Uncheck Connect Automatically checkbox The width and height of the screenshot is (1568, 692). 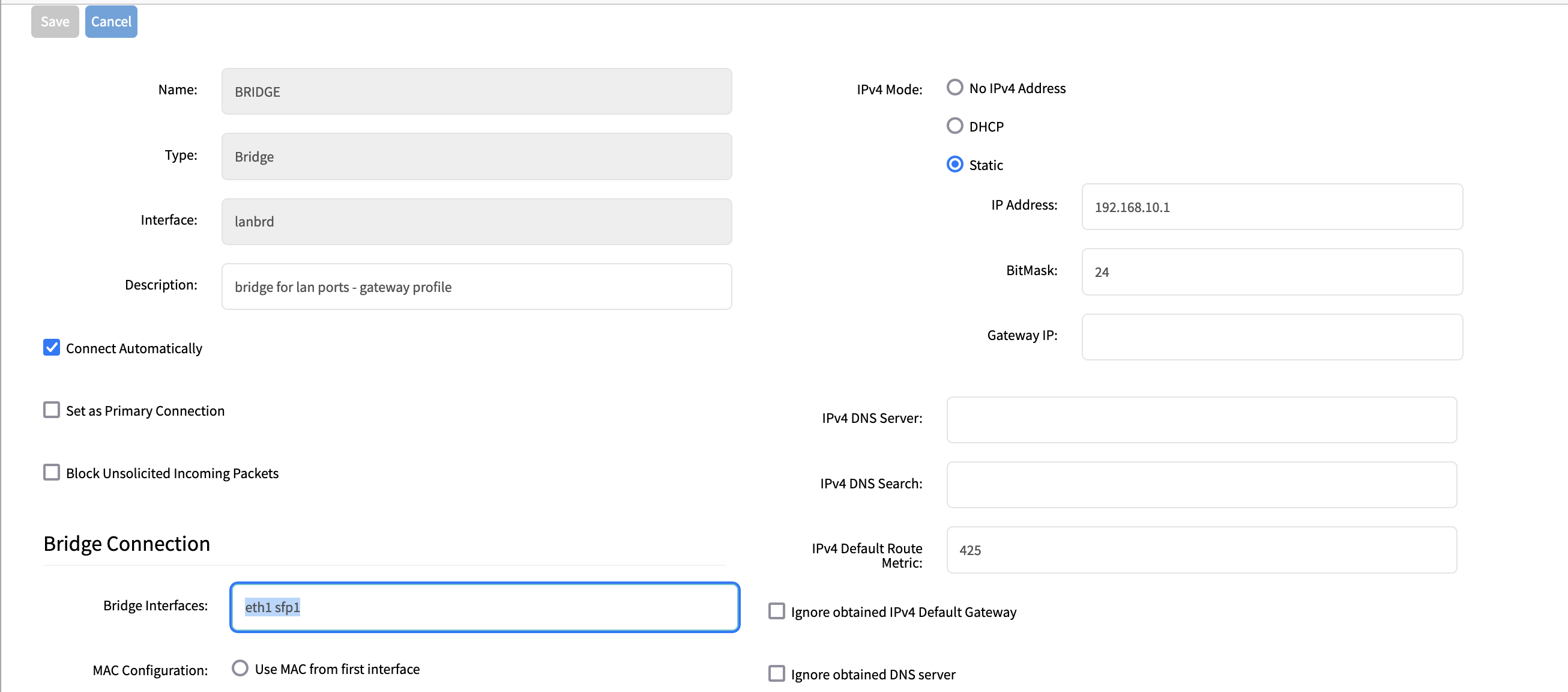[x=52, y=348]
